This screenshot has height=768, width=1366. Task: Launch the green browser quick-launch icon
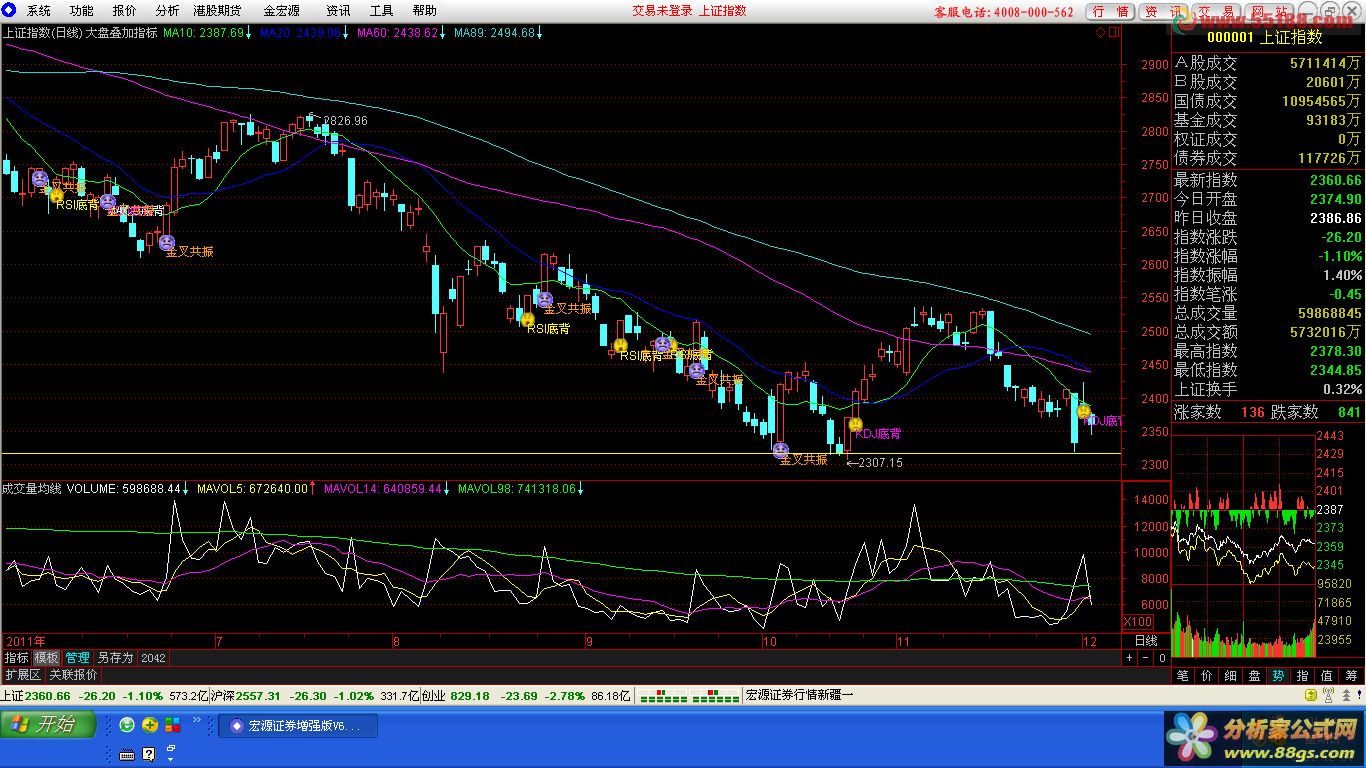[x=127, y=725]
